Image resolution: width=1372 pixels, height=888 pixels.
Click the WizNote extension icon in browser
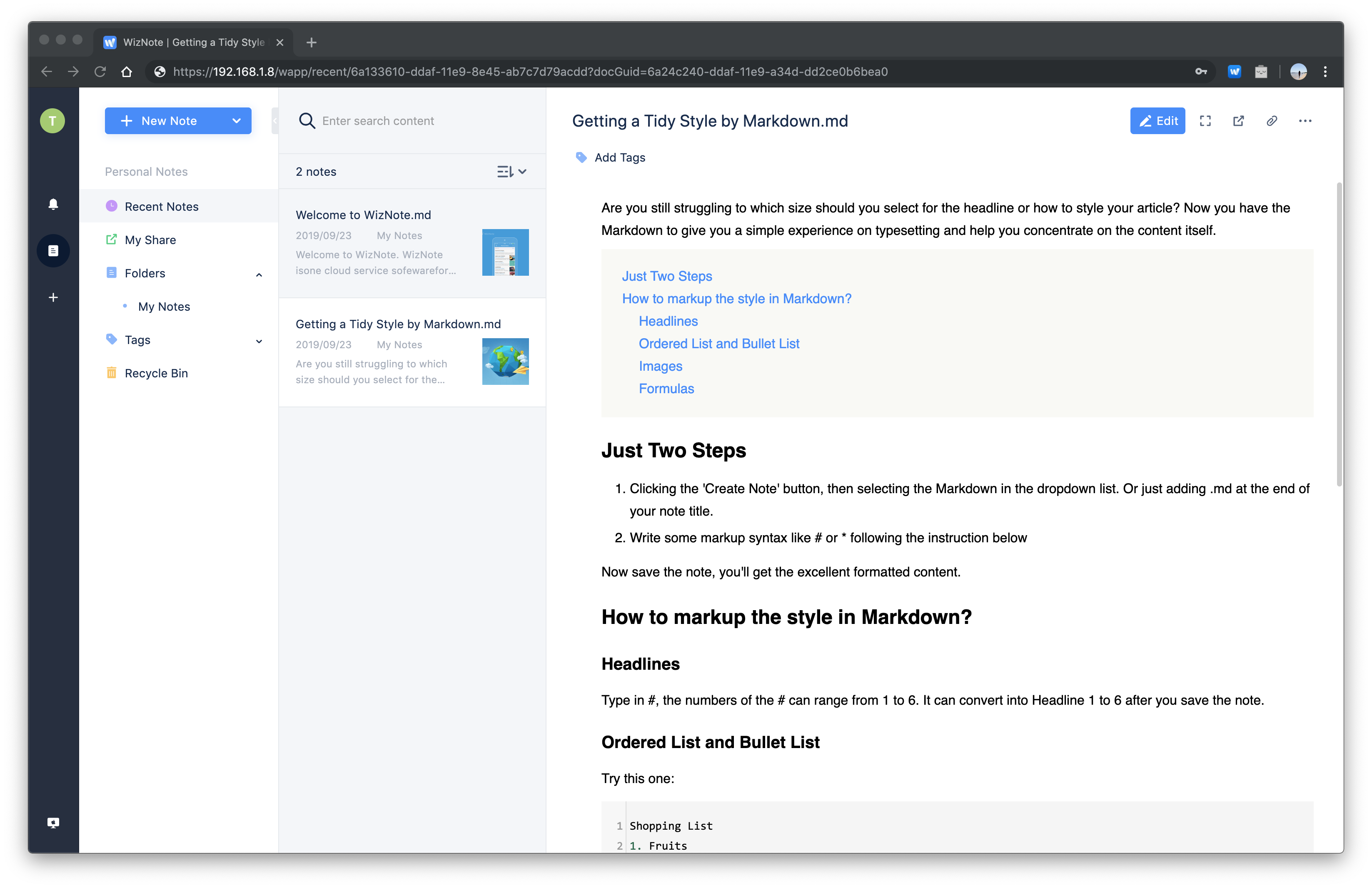click(1234, 72)
